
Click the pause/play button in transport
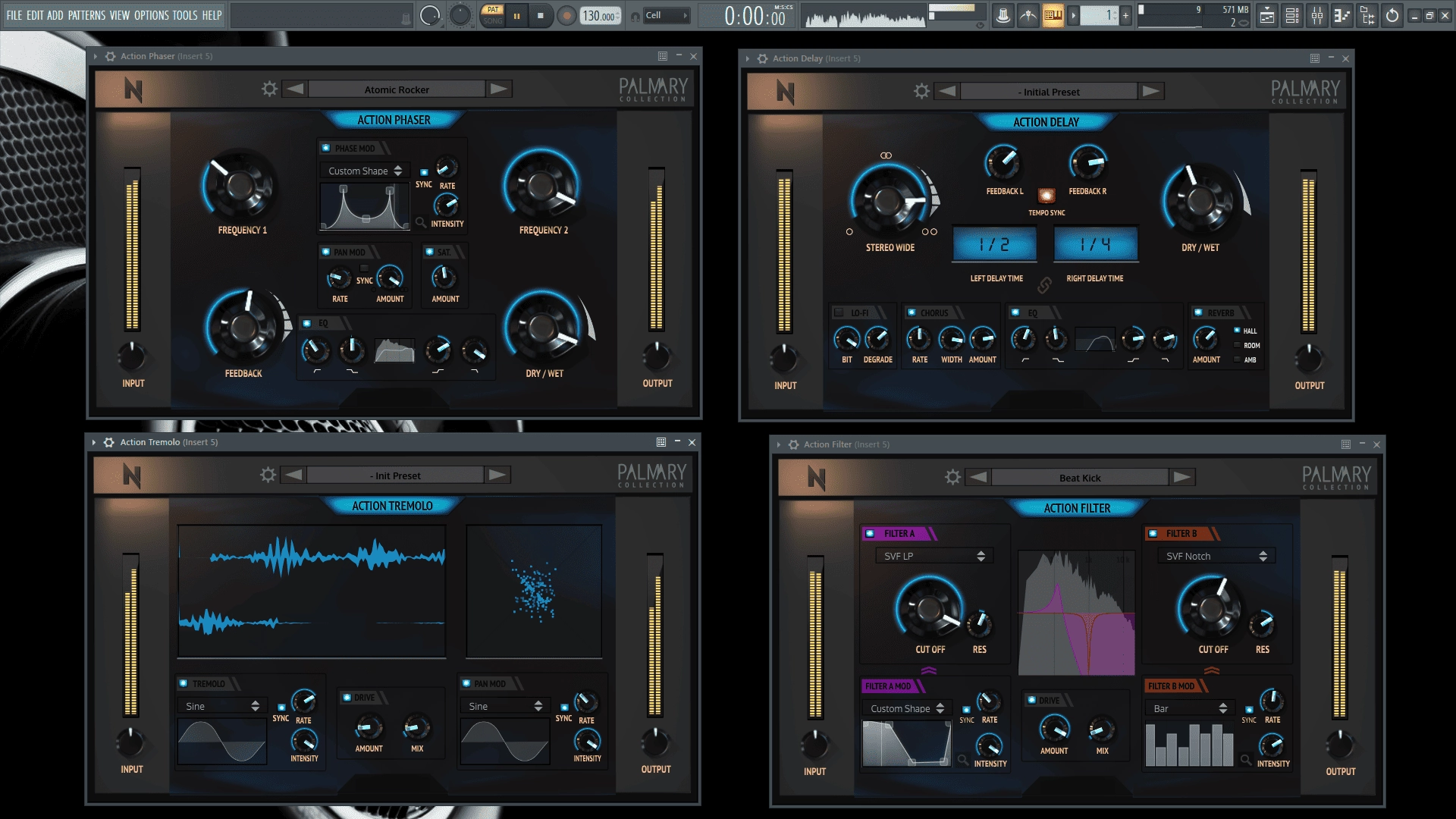[517, 16]
